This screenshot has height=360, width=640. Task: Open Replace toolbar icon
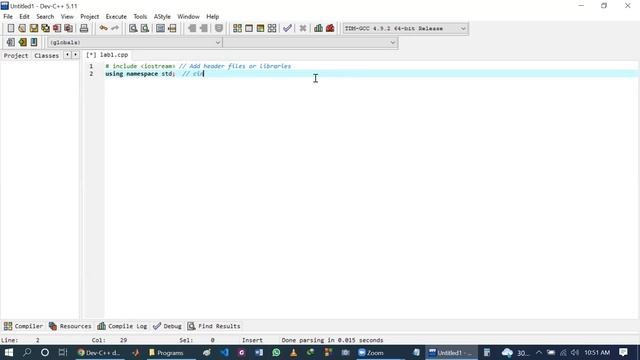click(144, 28)
